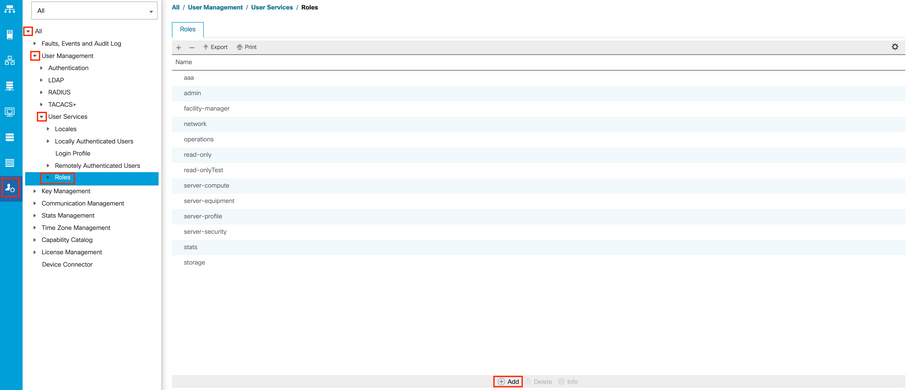The height and width of the screenshot is (390, 913).
Task: Collapse the User Management node
Action: click(35, 56)
